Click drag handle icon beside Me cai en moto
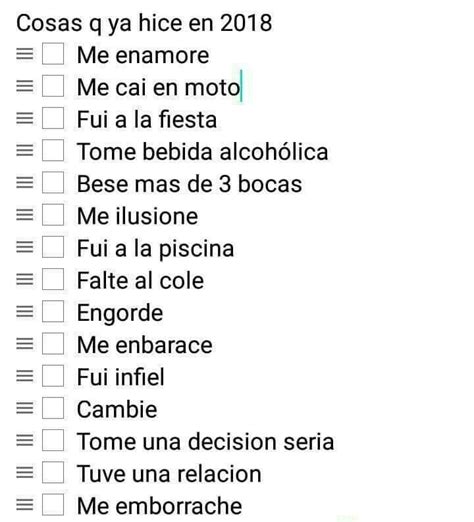Image resolution: width=474 pixels, height=522 pixels. coord(25,86)
